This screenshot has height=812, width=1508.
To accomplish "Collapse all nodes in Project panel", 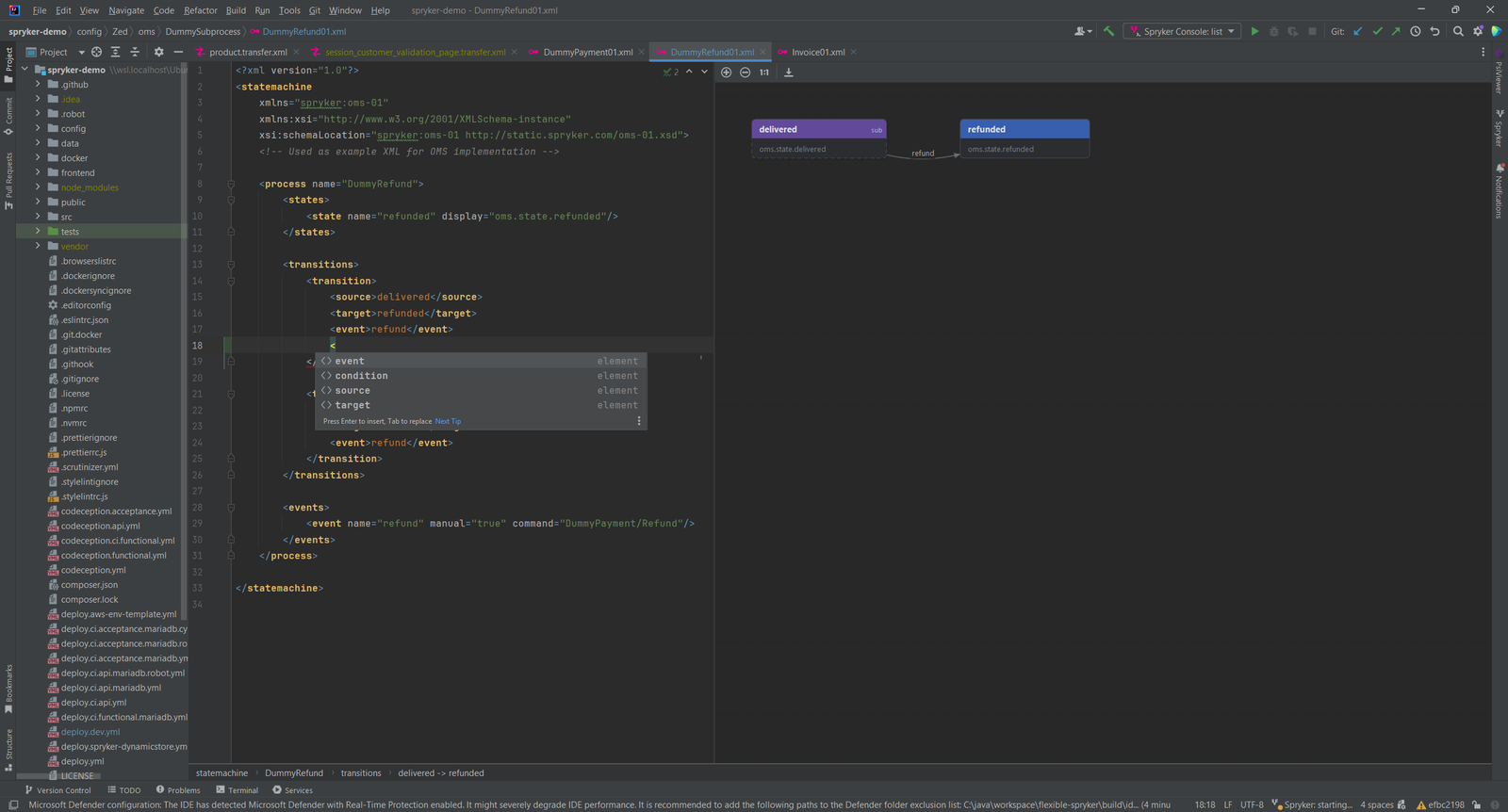I will [135, 52].
